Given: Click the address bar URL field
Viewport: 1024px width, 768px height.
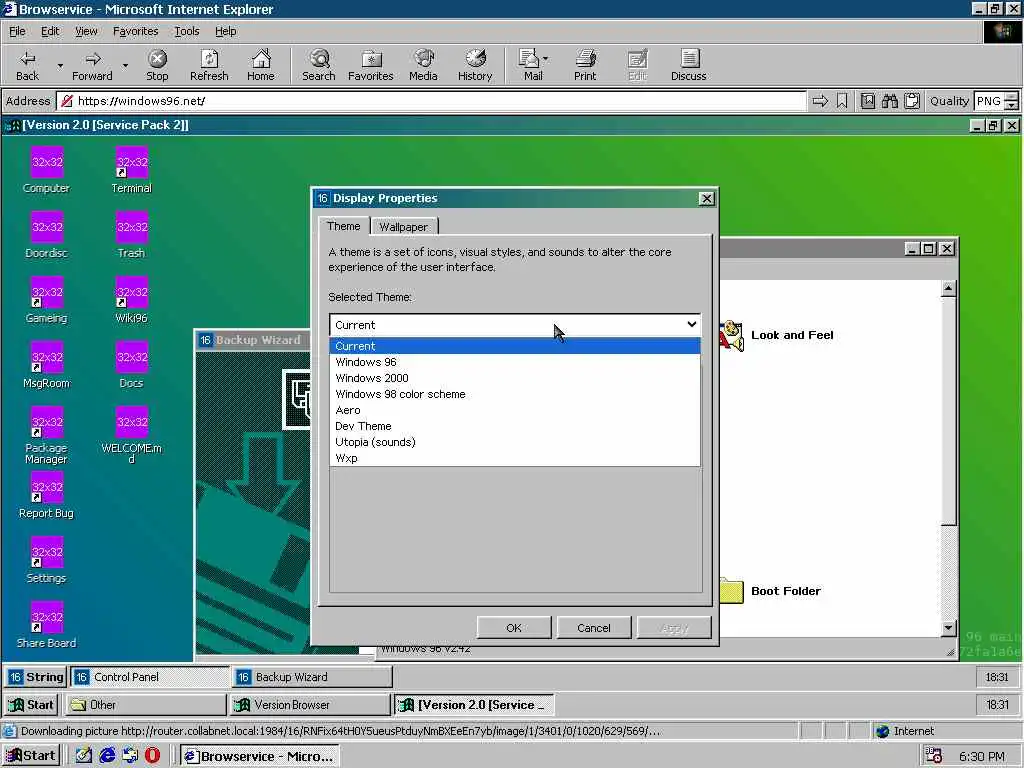Looking at the screenshot, I should point(431,101).
